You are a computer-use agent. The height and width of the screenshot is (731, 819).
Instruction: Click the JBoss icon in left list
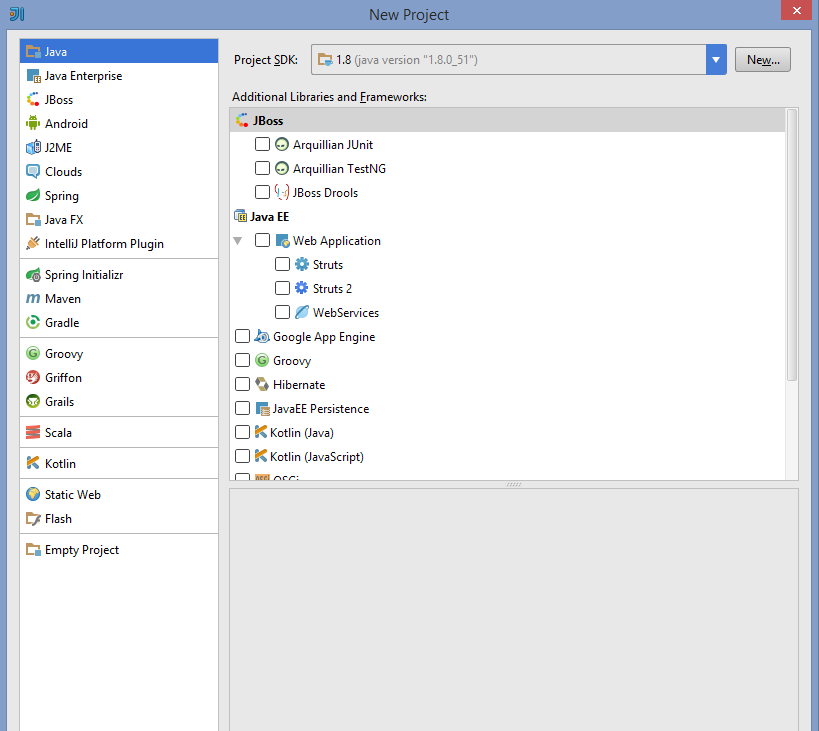click(x=33, y=100)
